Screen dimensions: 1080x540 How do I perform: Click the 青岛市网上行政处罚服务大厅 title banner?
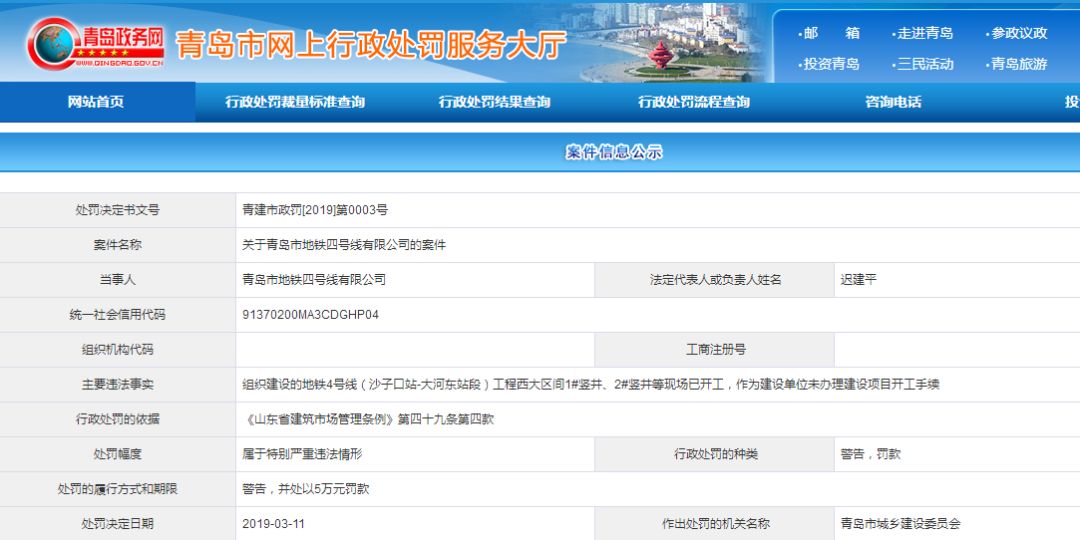[371, 45]
